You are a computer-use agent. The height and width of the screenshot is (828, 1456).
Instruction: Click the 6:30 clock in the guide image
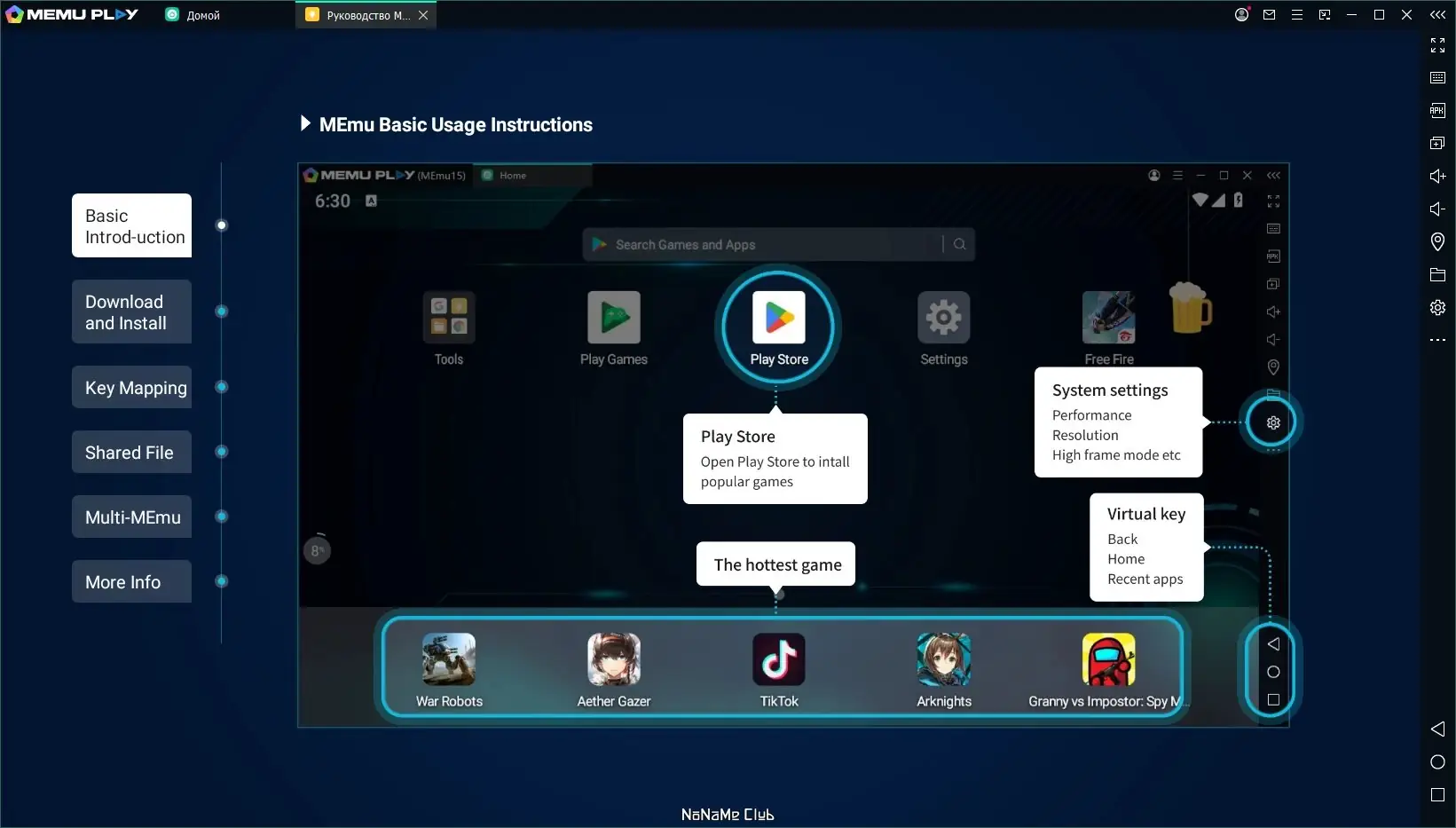pos(333,201)
